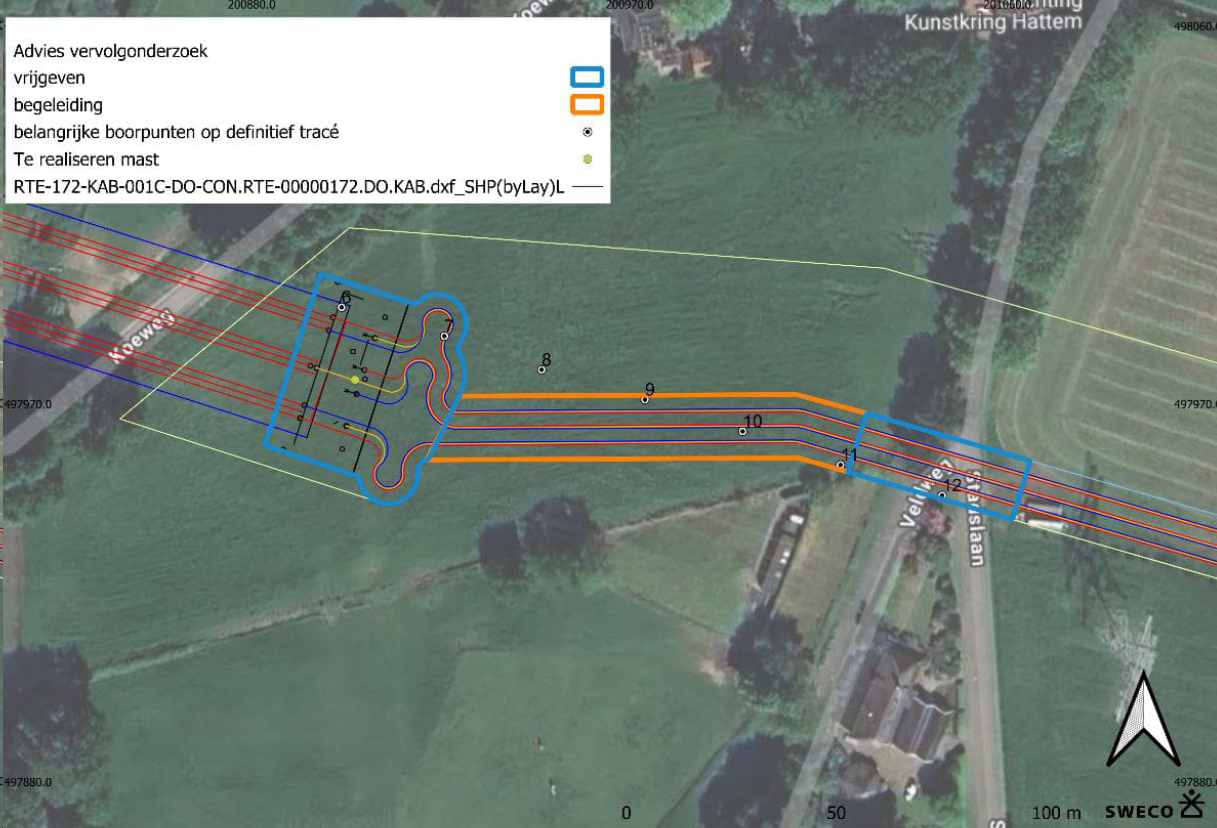
Task: Click the 'Te realiseren mast' legend label
Action: click(x=86, y=159)
